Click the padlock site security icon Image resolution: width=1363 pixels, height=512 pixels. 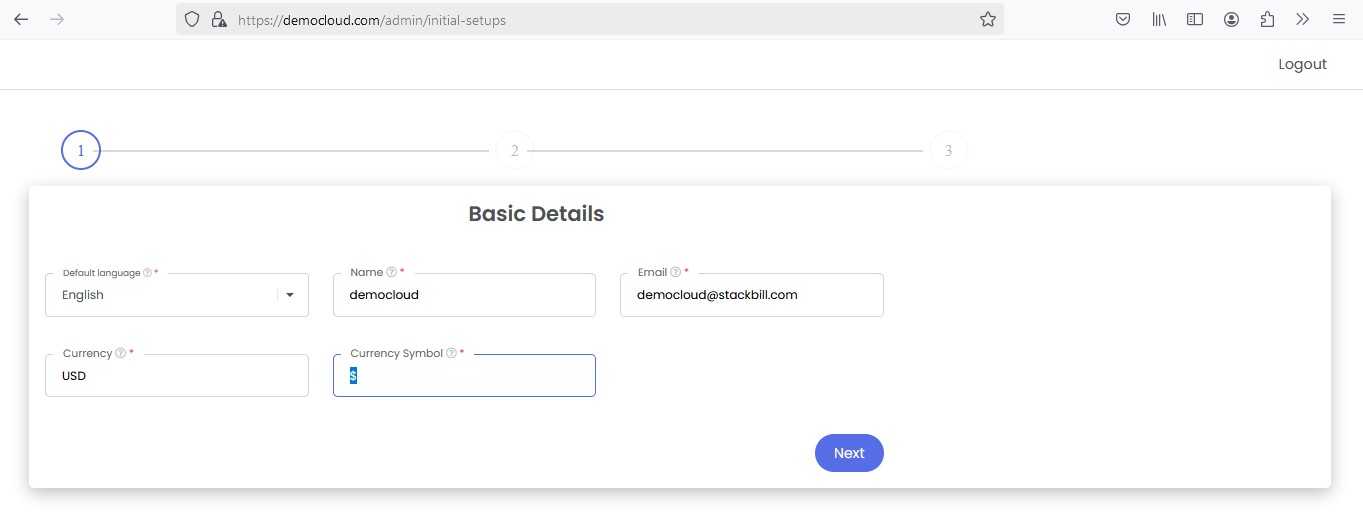pyautogui.click(x=219, y=19)
